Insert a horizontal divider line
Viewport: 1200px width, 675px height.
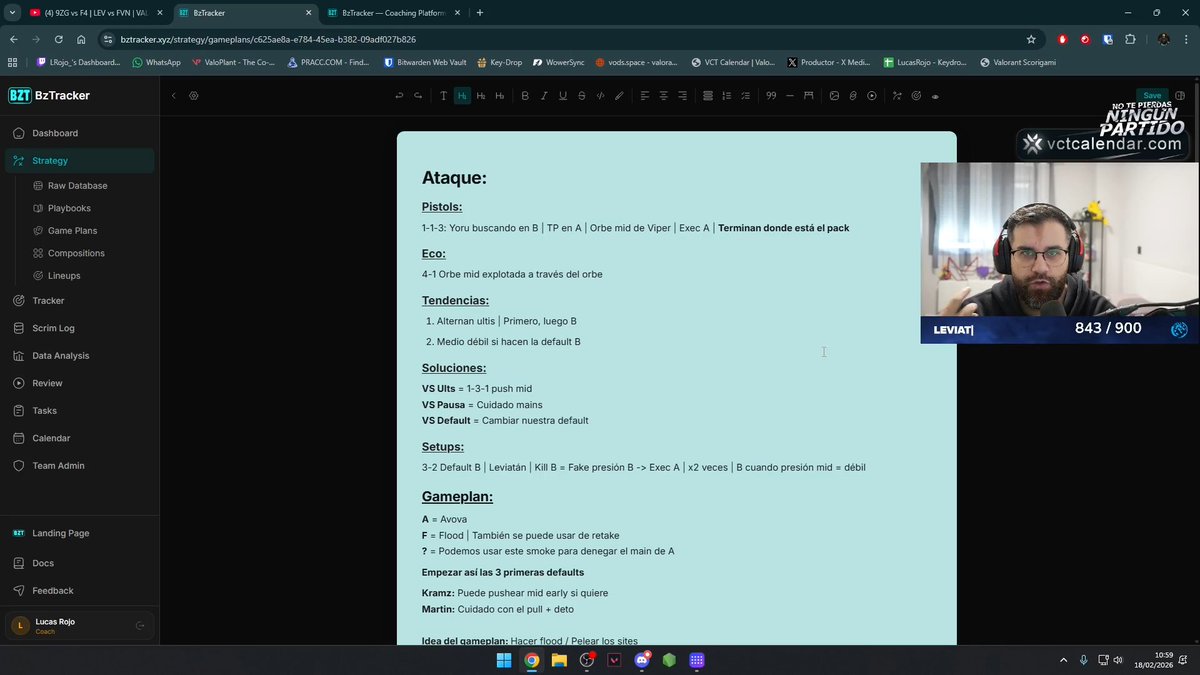[x=790, y=96]
